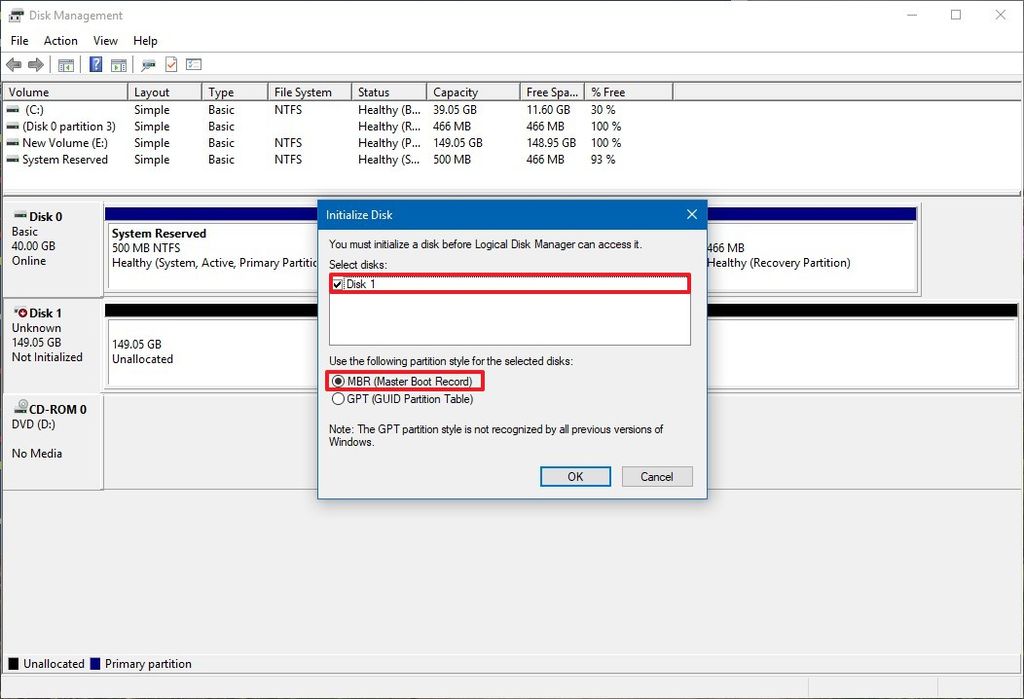Click the blue Help question mark toolbar icon
Viewport: 1024px width, 699px height.
95,64
